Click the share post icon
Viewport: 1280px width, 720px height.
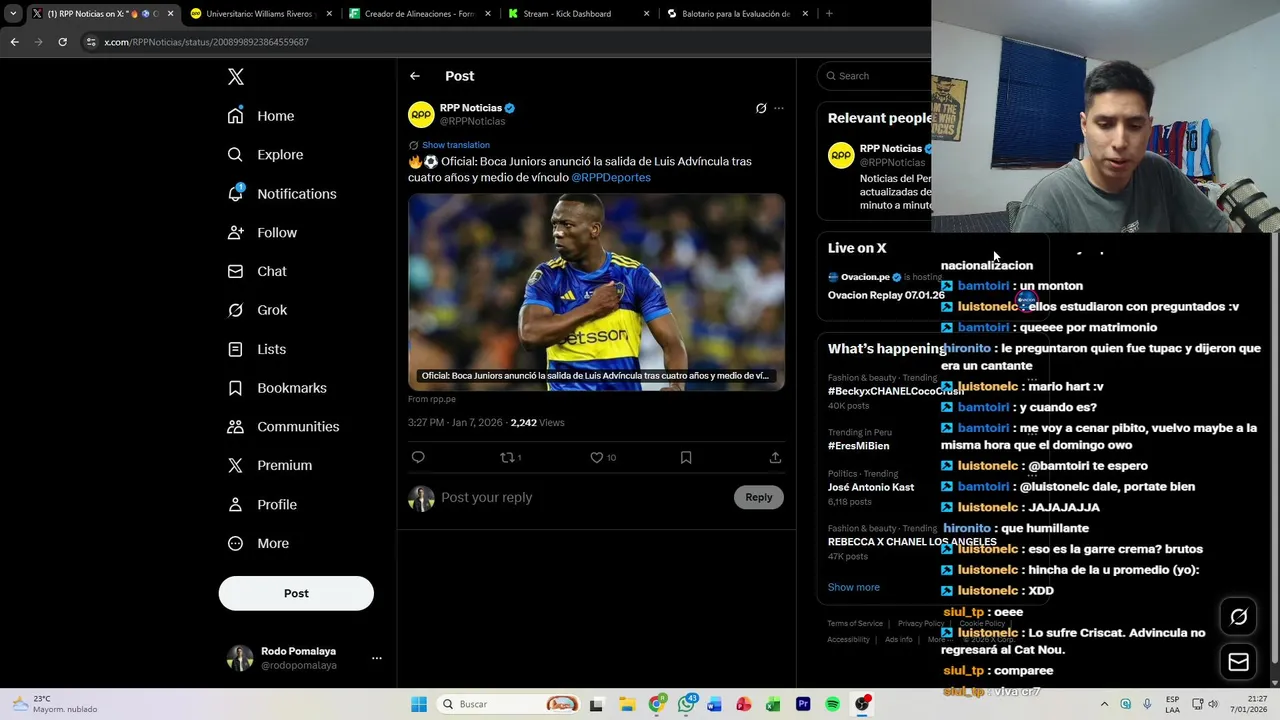coord(775,457)
